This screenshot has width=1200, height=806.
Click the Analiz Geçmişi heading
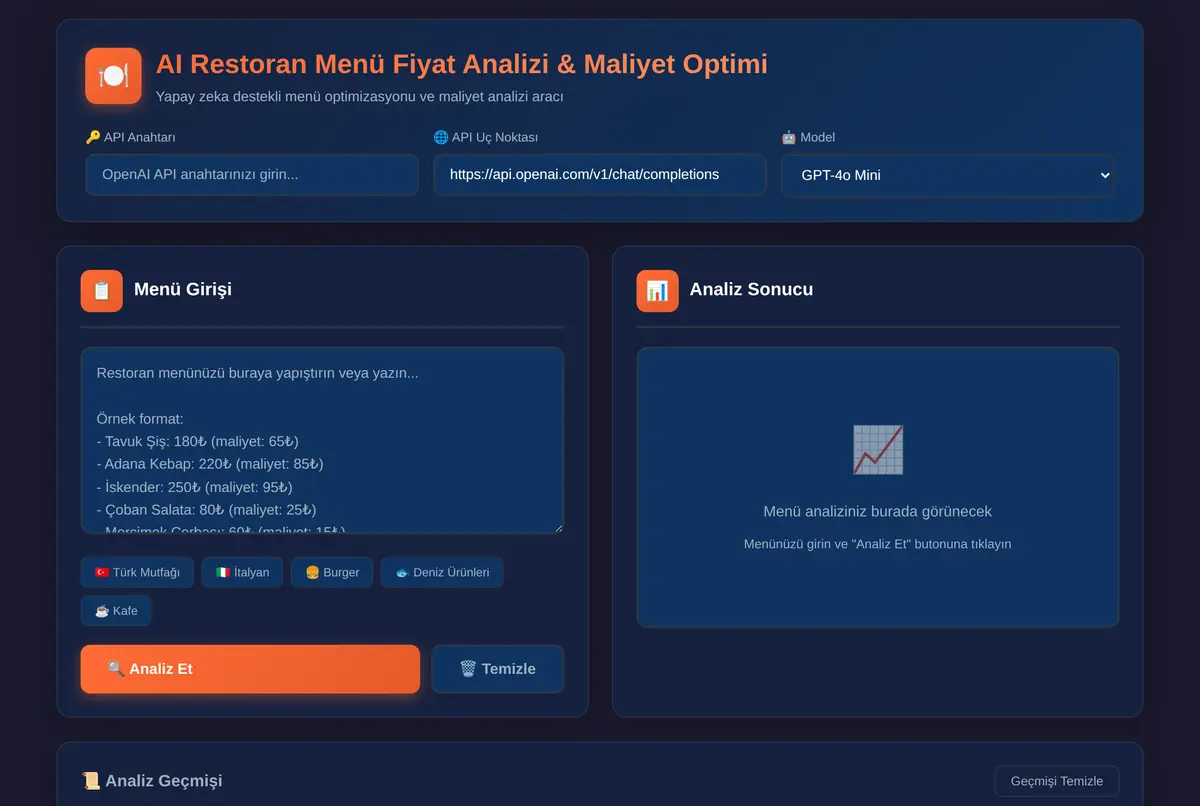click(152, 781)
